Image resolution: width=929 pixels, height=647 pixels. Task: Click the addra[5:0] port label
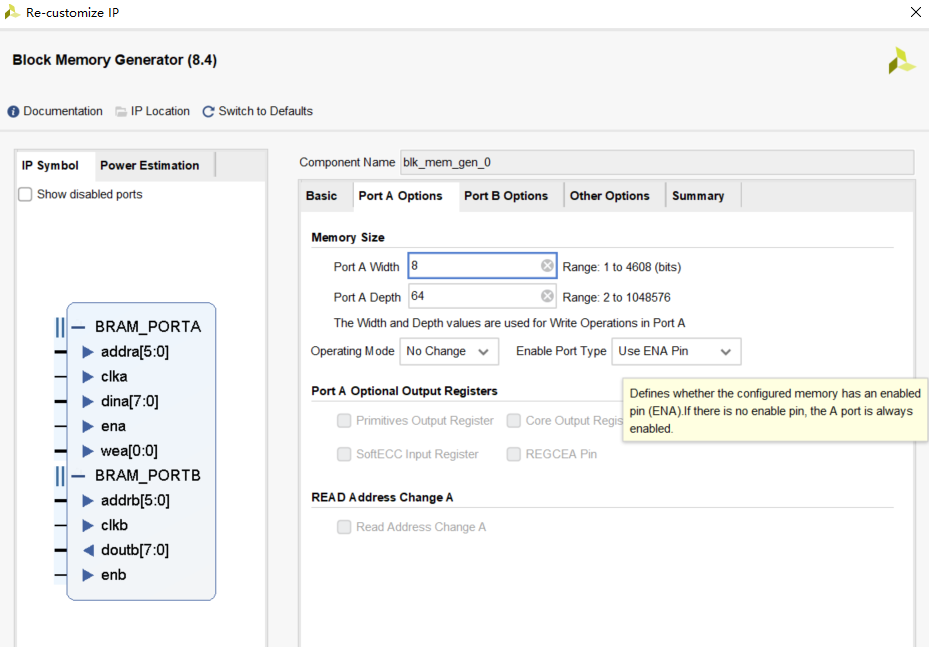pyautogui.click(x=135, y=352)
